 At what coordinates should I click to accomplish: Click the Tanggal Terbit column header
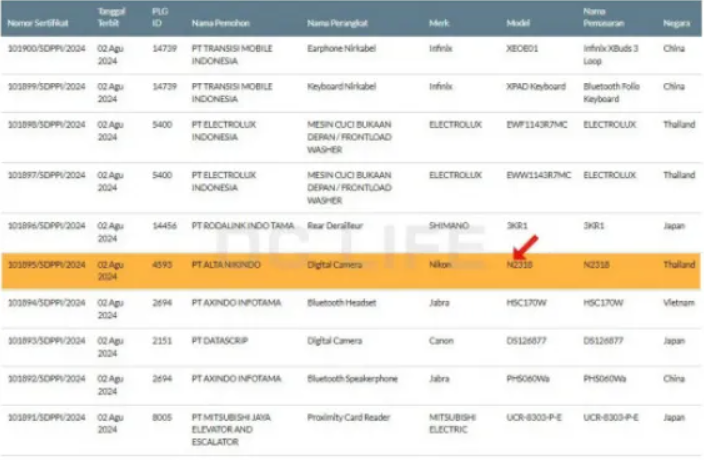[x=111, y=17]
